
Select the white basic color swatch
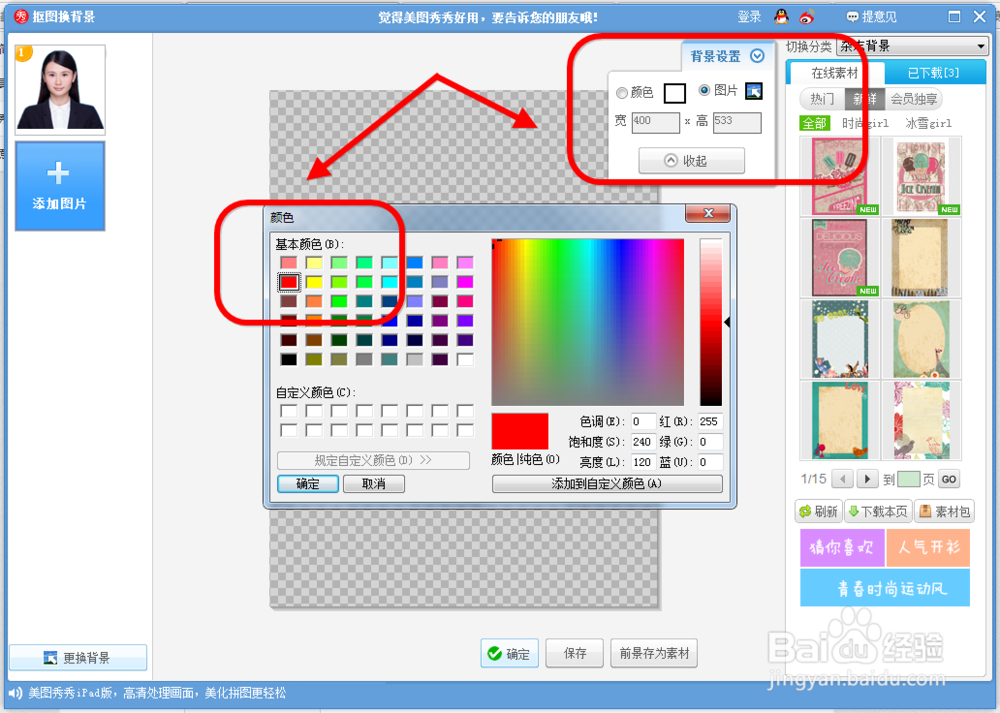point(466,359)
